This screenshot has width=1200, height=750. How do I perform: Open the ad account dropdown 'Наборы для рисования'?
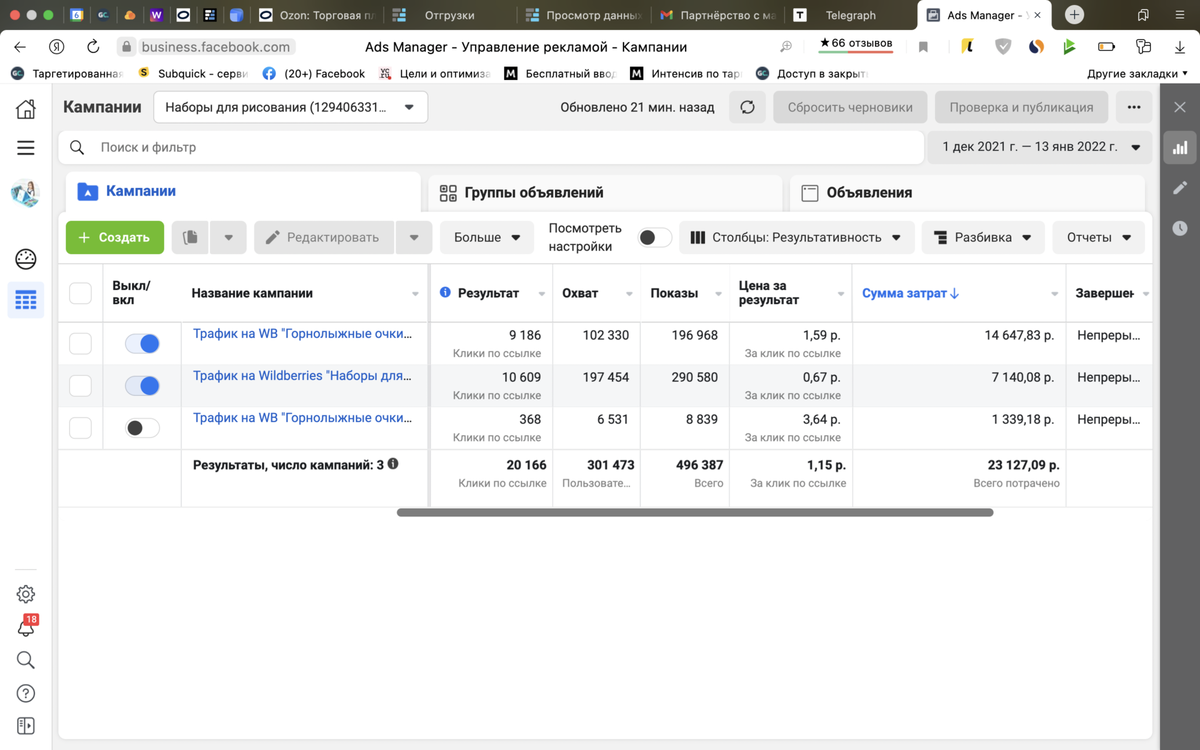tap(290, 107)
